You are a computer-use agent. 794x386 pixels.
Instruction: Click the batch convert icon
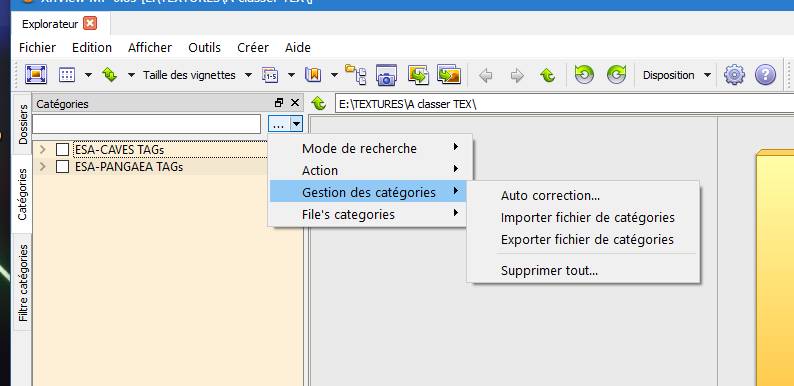(418, 75)
